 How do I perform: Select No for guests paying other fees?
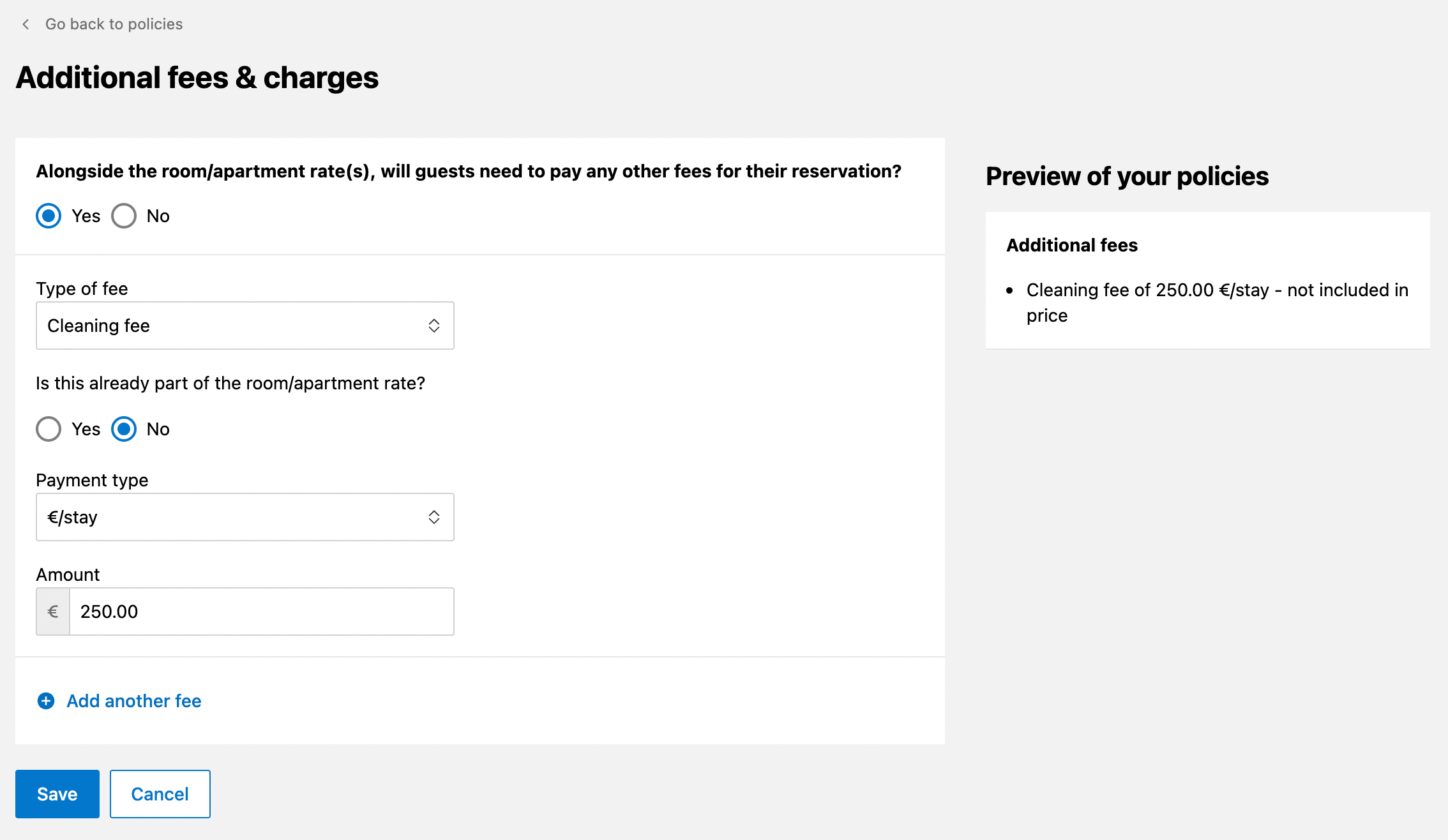(x=124, y=216)
